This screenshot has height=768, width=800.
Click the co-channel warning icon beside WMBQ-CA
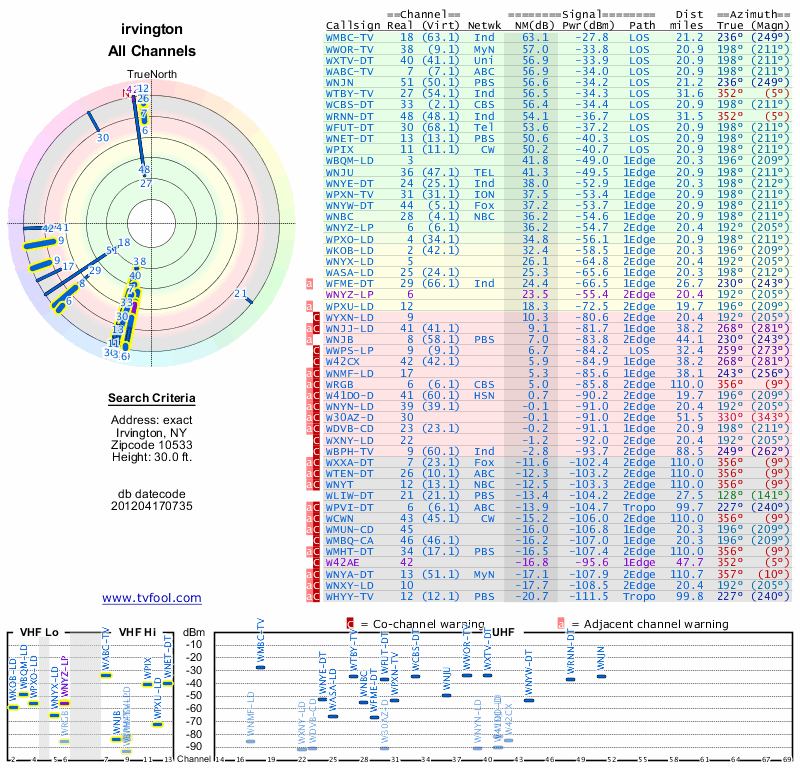316,541
